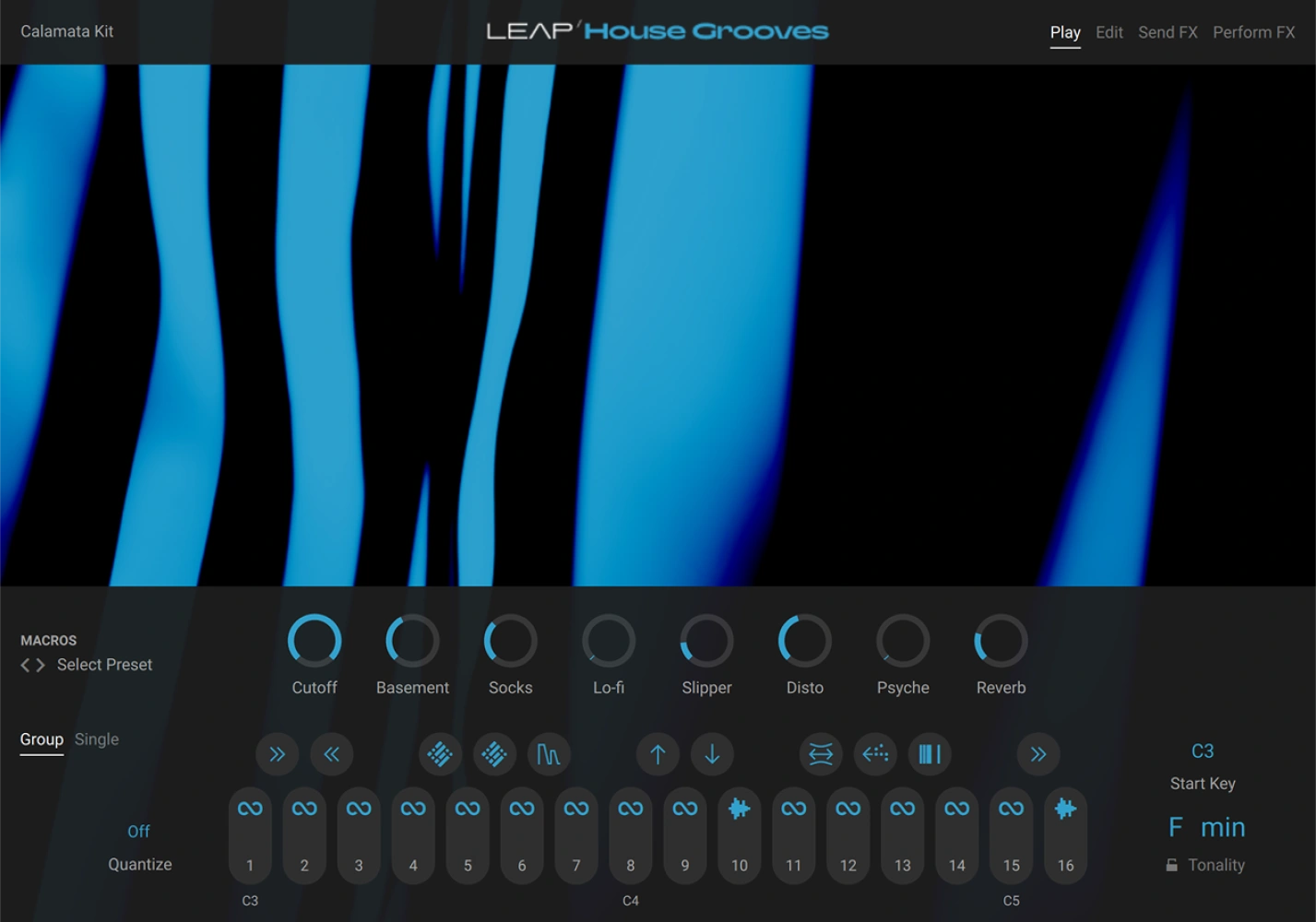
Task: Select the Single mode button
Action: click(x=97, y=739)
